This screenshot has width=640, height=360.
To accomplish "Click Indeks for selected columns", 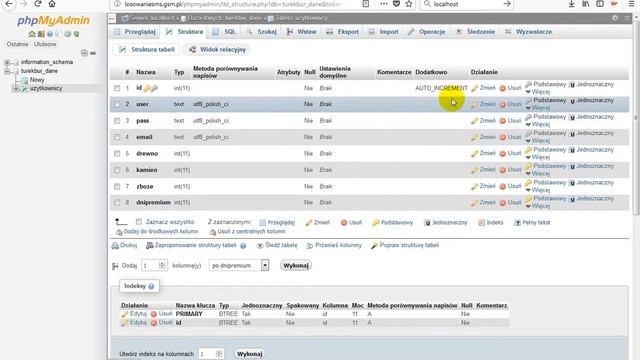I will pos(491,222).
